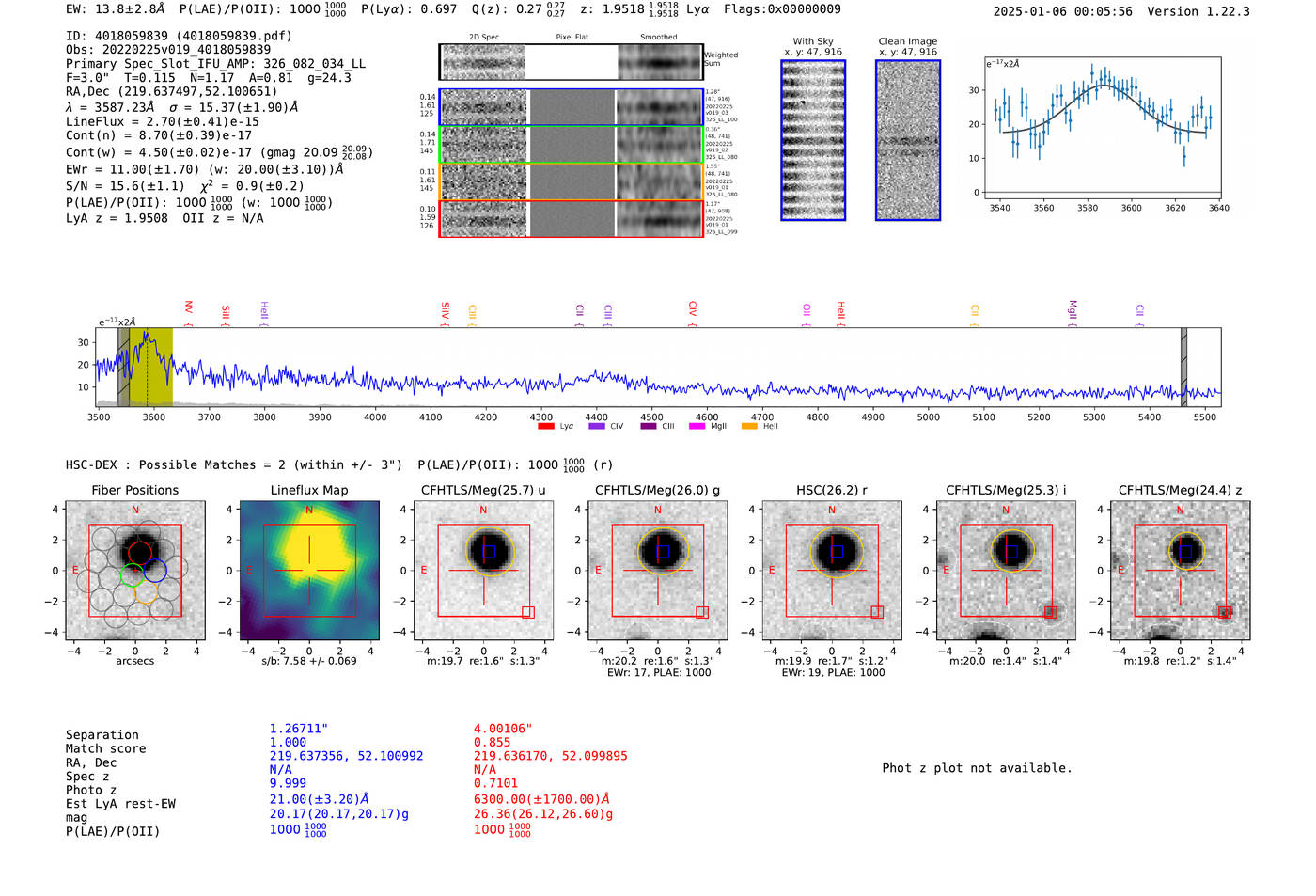Click the "Smoothed" column header
1316x896 pixels.
coord(658,38)
